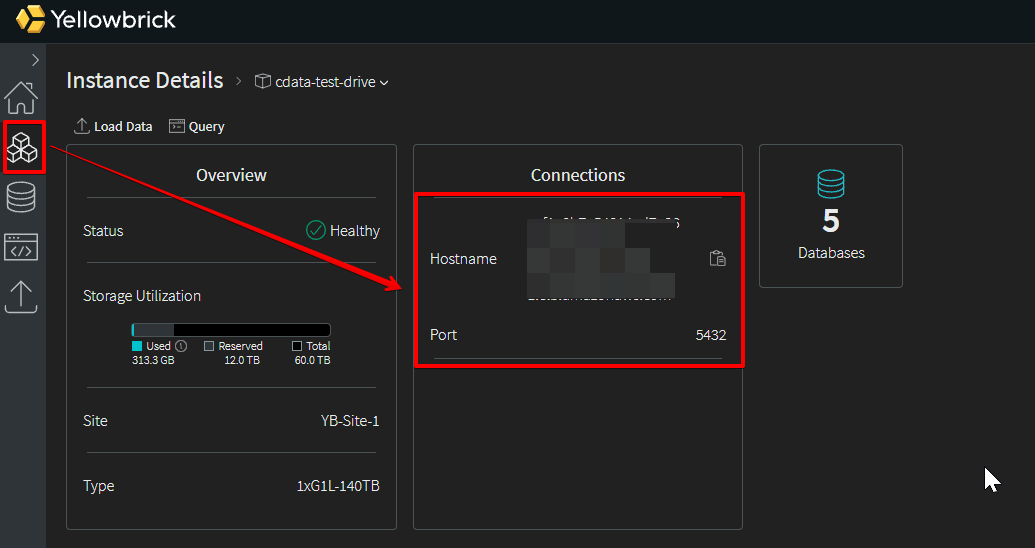Screen dimensions: 1035x548
Task: Click the storage utilization bar
Action: [231, 330]
